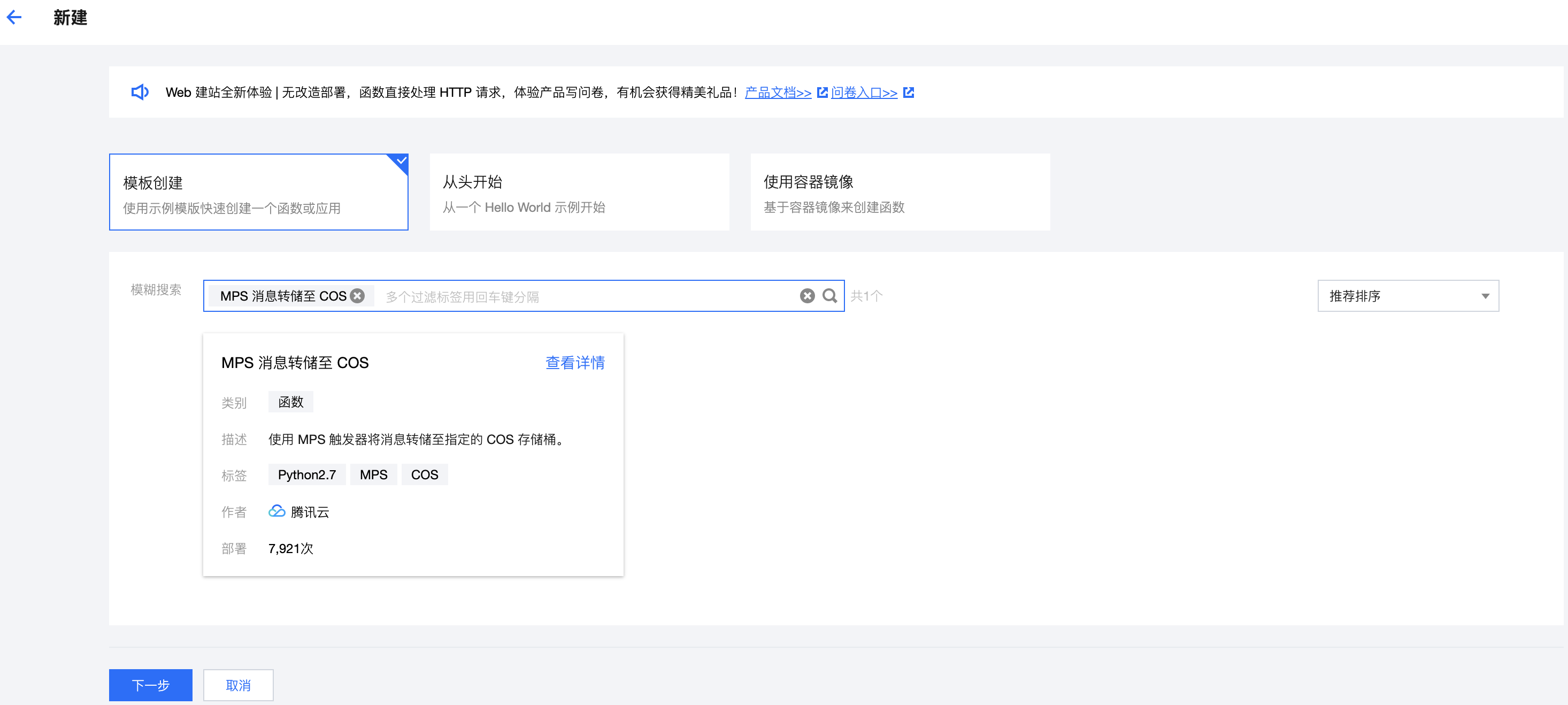Screen dimensions: 1568x705
Task: Click the MPS tag in the card
Action: coord(373,475)
